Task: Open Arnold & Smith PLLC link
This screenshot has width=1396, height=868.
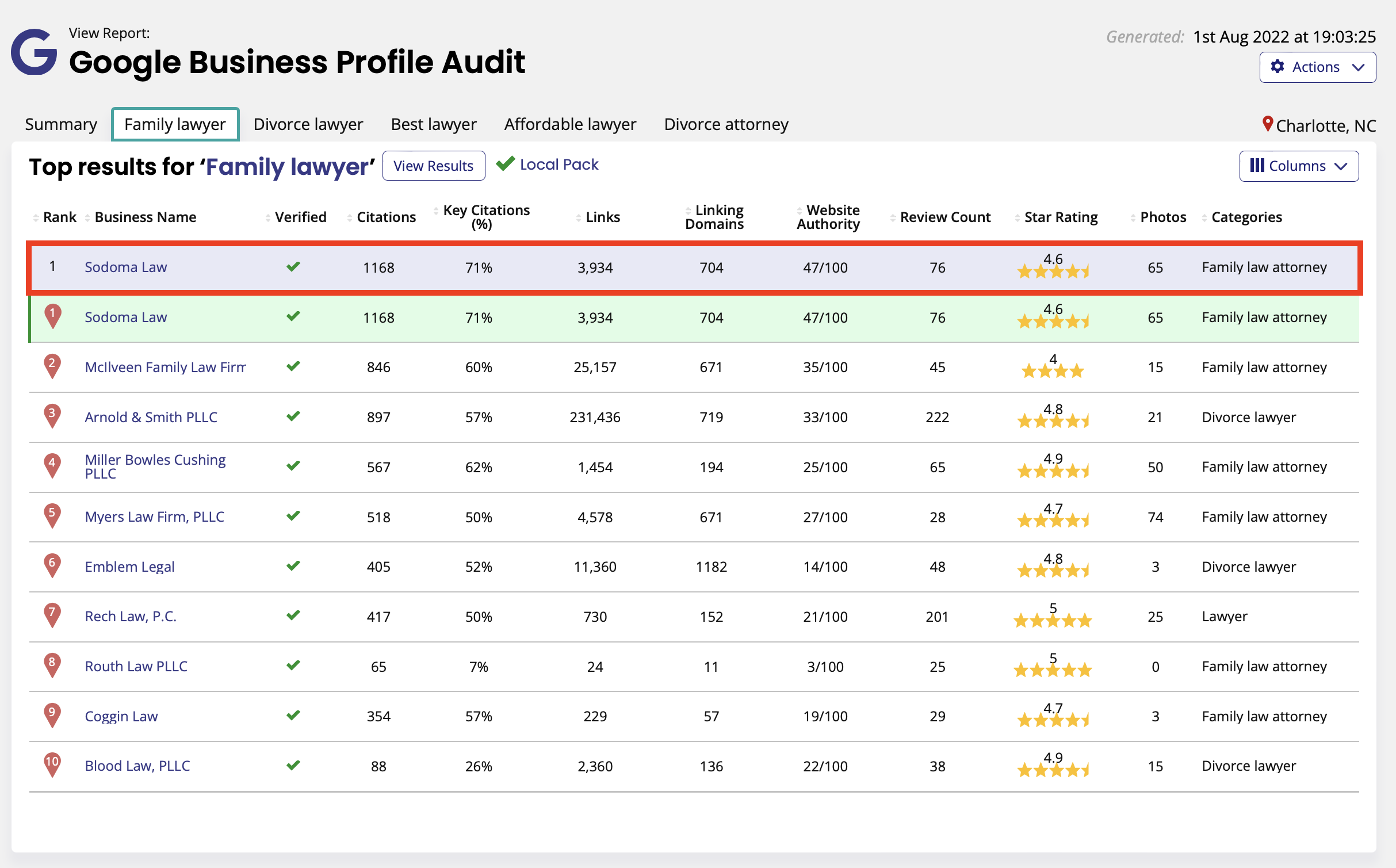Action: click(151, 418)
